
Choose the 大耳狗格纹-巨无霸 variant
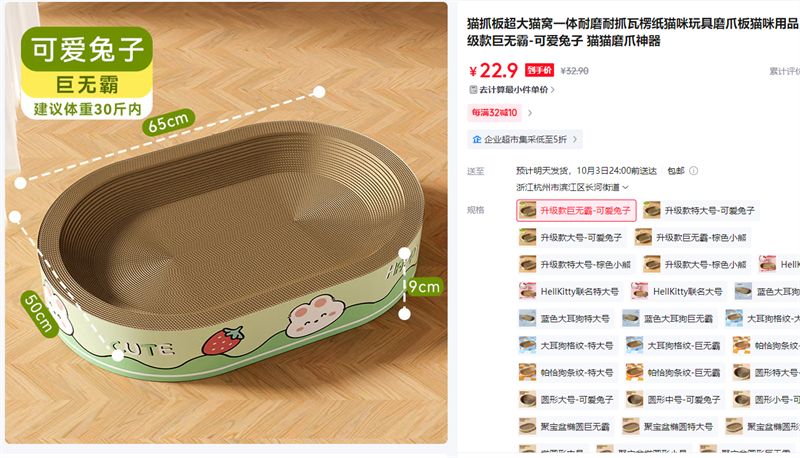pyautogui.click(x=673, y=345)
